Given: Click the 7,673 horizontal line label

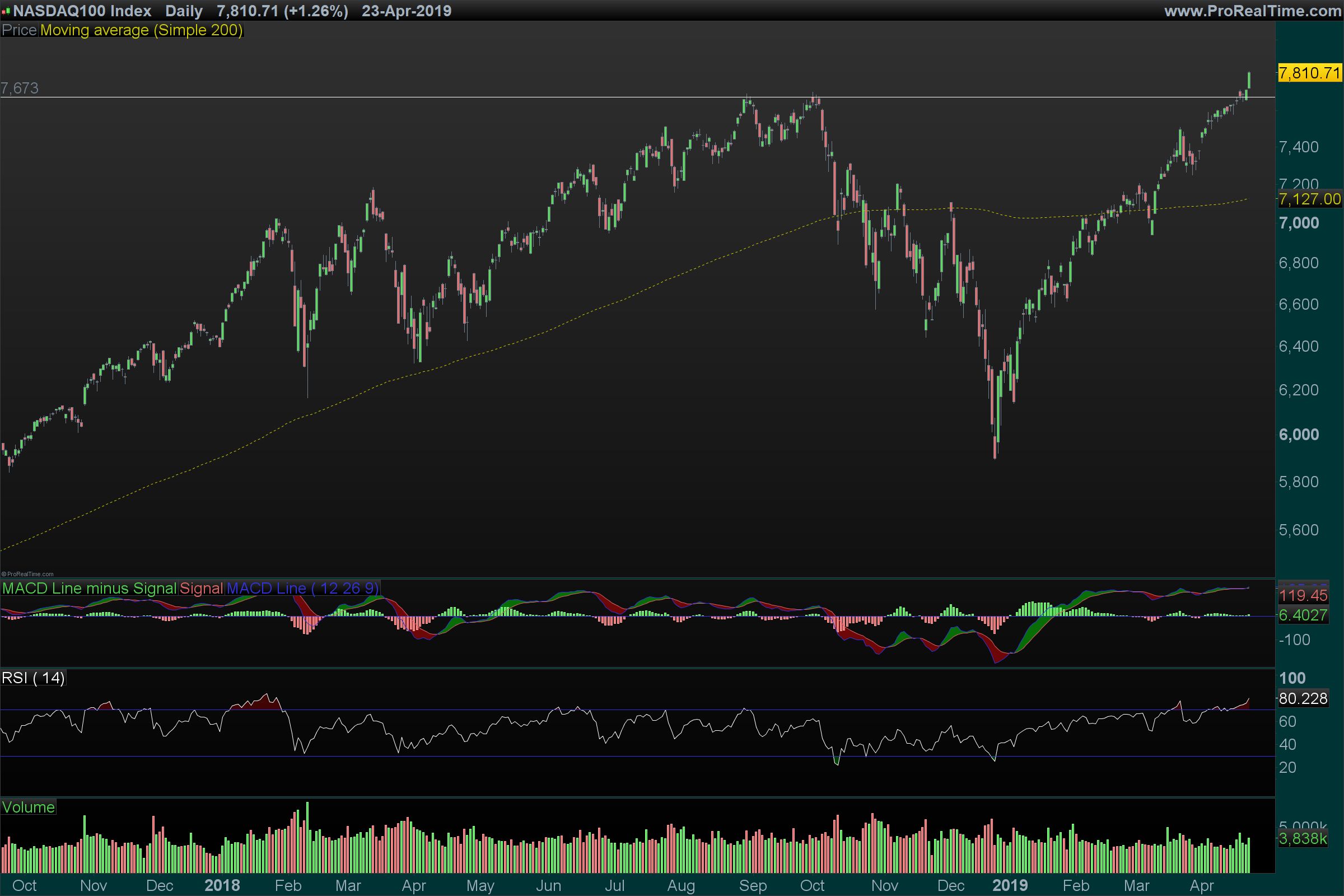Looking at the screenshot, I should click(20, 88).
